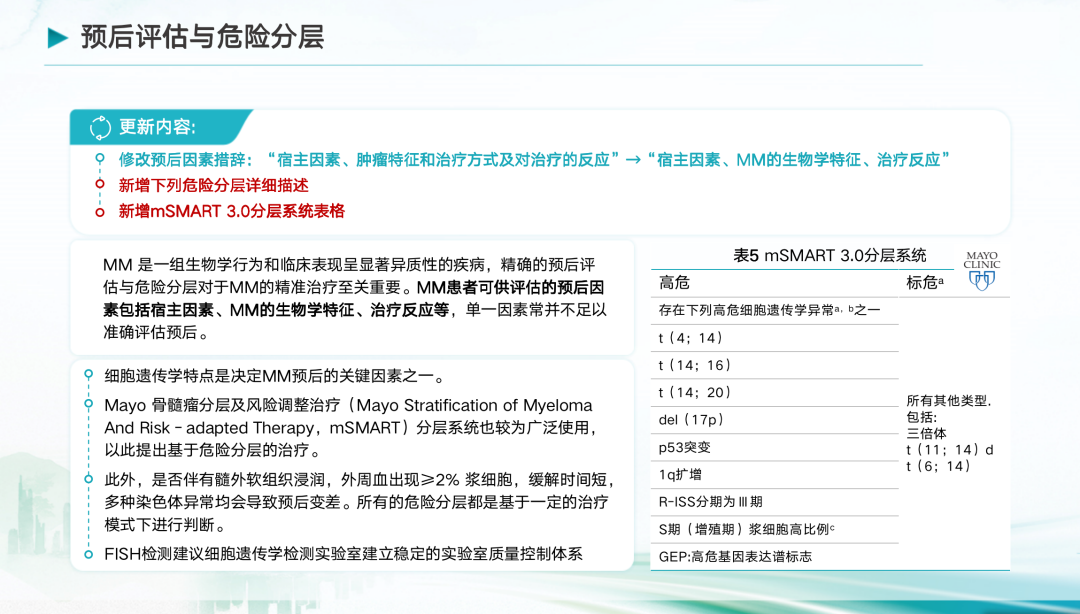This screenshot has width=1080, height=614.
Task: Click the 标危 column header
Action: tap(925, 283)
